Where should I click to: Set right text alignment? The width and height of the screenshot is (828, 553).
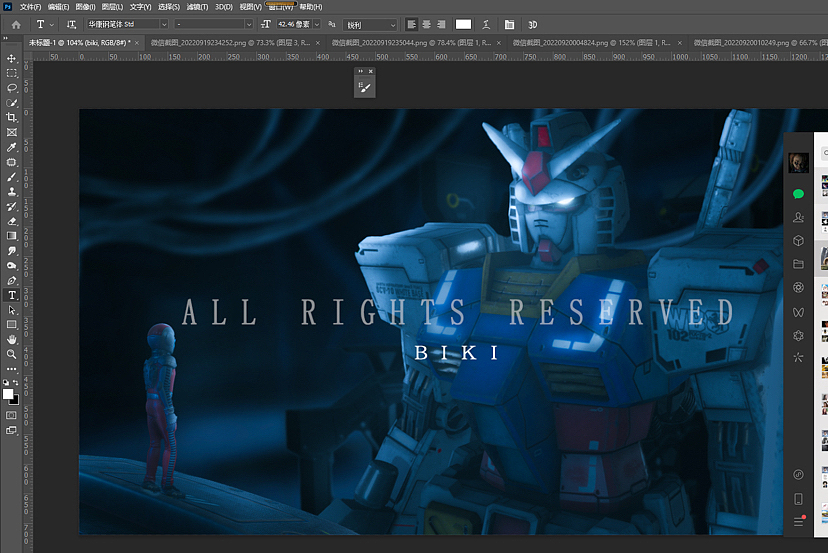point(441,24)
